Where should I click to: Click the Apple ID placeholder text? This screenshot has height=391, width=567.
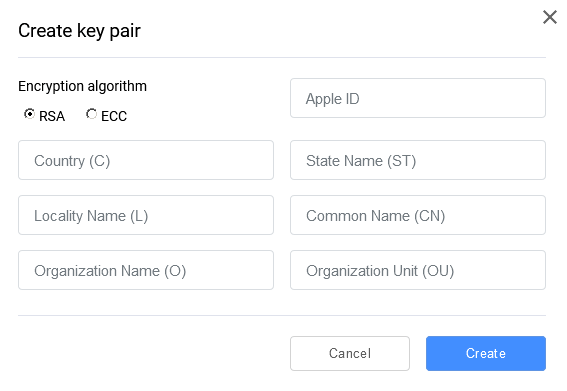click(x=333, y=99)
